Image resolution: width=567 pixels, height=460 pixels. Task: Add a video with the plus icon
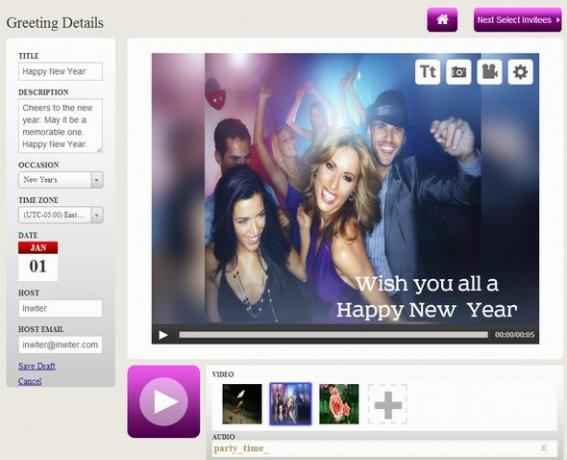pos(388,404)
